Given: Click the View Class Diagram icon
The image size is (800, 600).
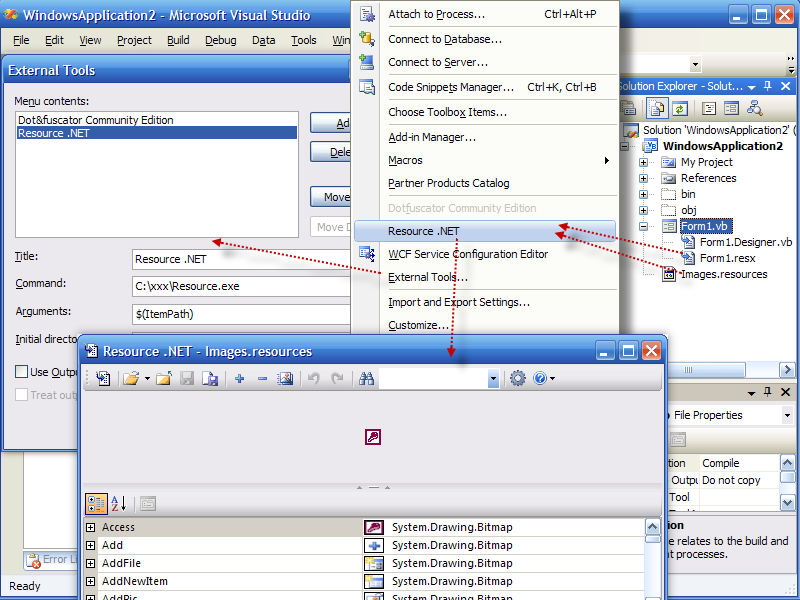Looking at the screenshot, I should (754, 108).
